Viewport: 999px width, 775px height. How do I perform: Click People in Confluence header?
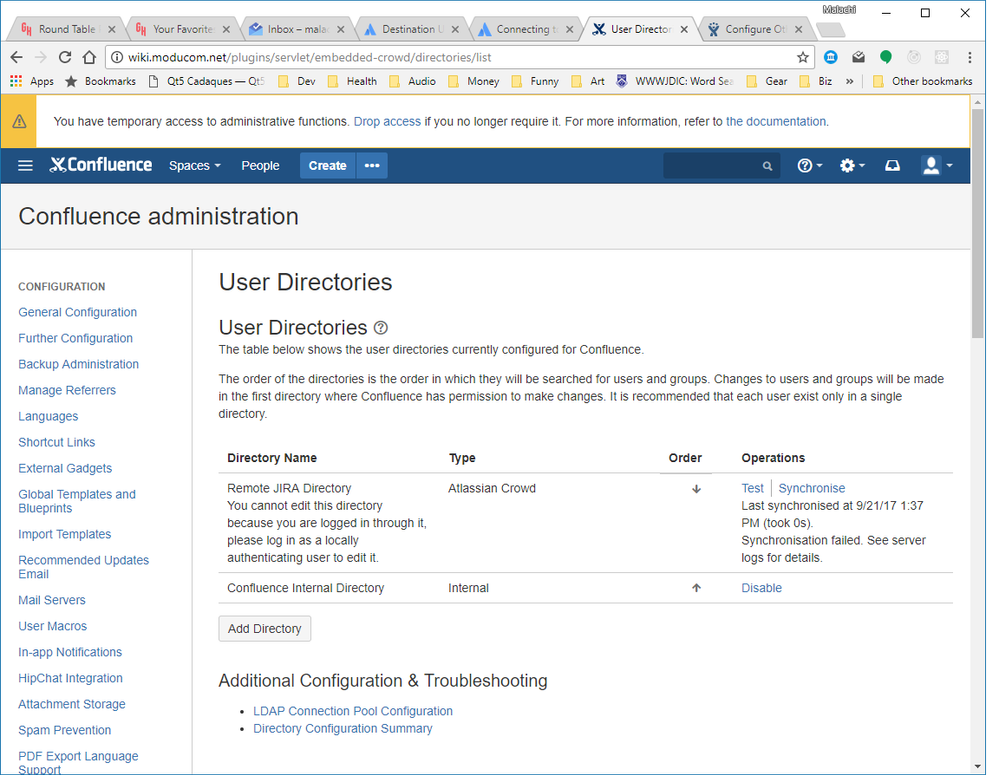(260, 166)
